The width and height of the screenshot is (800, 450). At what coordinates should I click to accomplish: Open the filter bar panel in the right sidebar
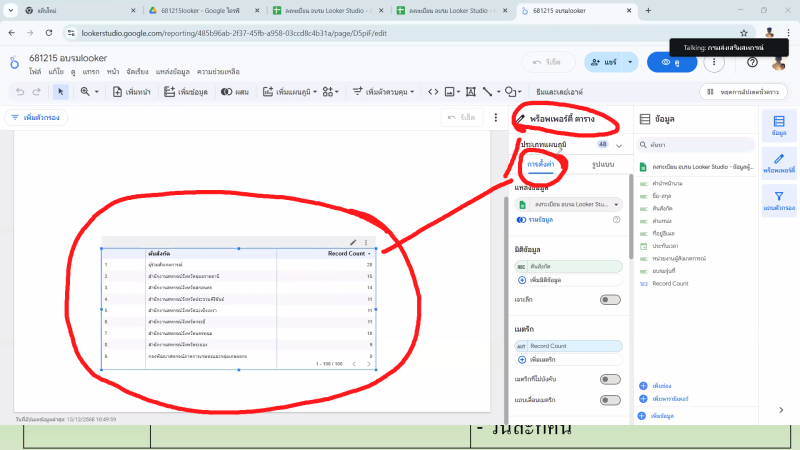point(779,201)
